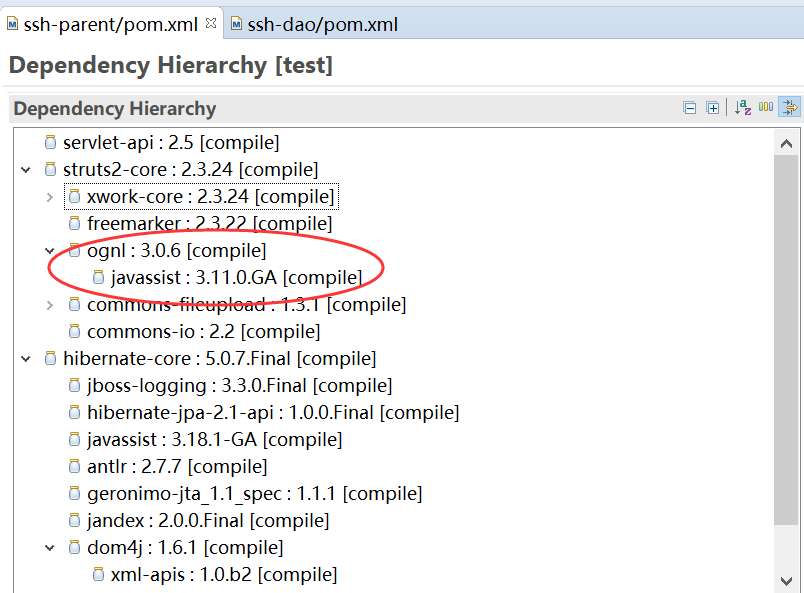The image size is (804, 593).
Task: Select servlet-api : 2.5 dependency
Action: tap(171, 143)
